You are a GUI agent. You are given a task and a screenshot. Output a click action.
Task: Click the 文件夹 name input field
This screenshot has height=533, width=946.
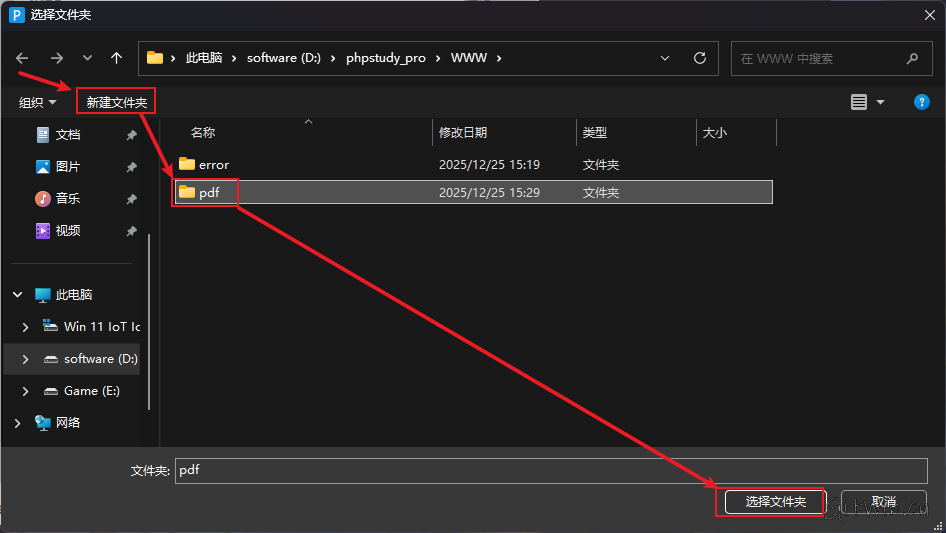pos(551,471)
